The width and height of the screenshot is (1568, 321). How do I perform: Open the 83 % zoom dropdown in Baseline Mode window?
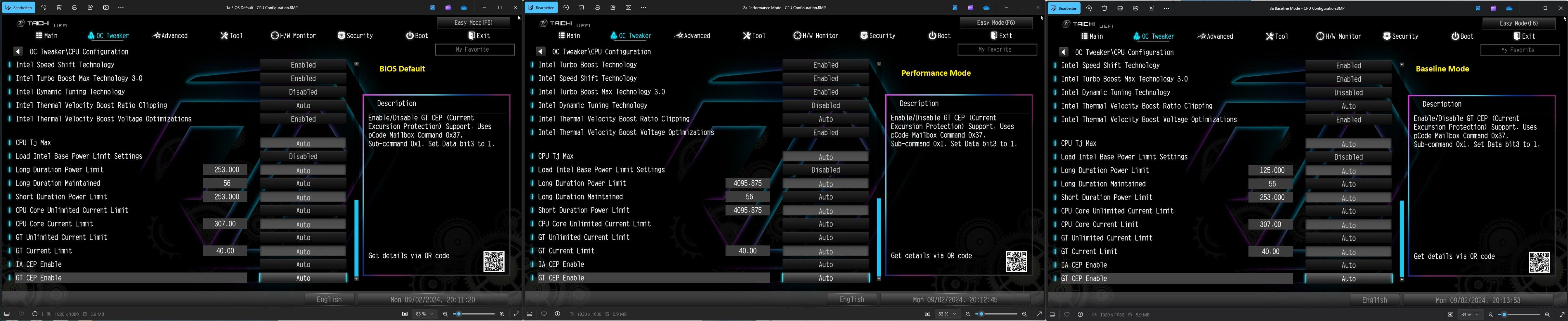pos(1470,314)
